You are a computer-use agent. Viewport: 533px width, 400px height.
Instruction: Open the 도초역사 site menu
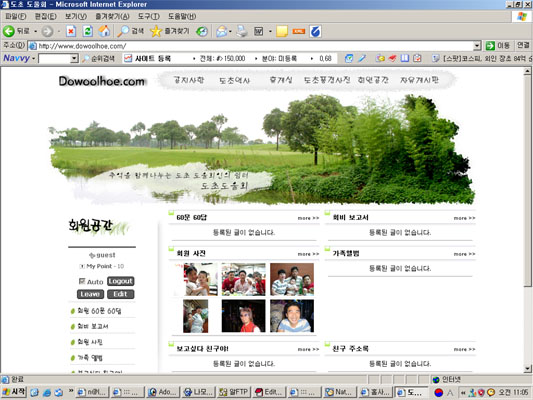[235, 81]
